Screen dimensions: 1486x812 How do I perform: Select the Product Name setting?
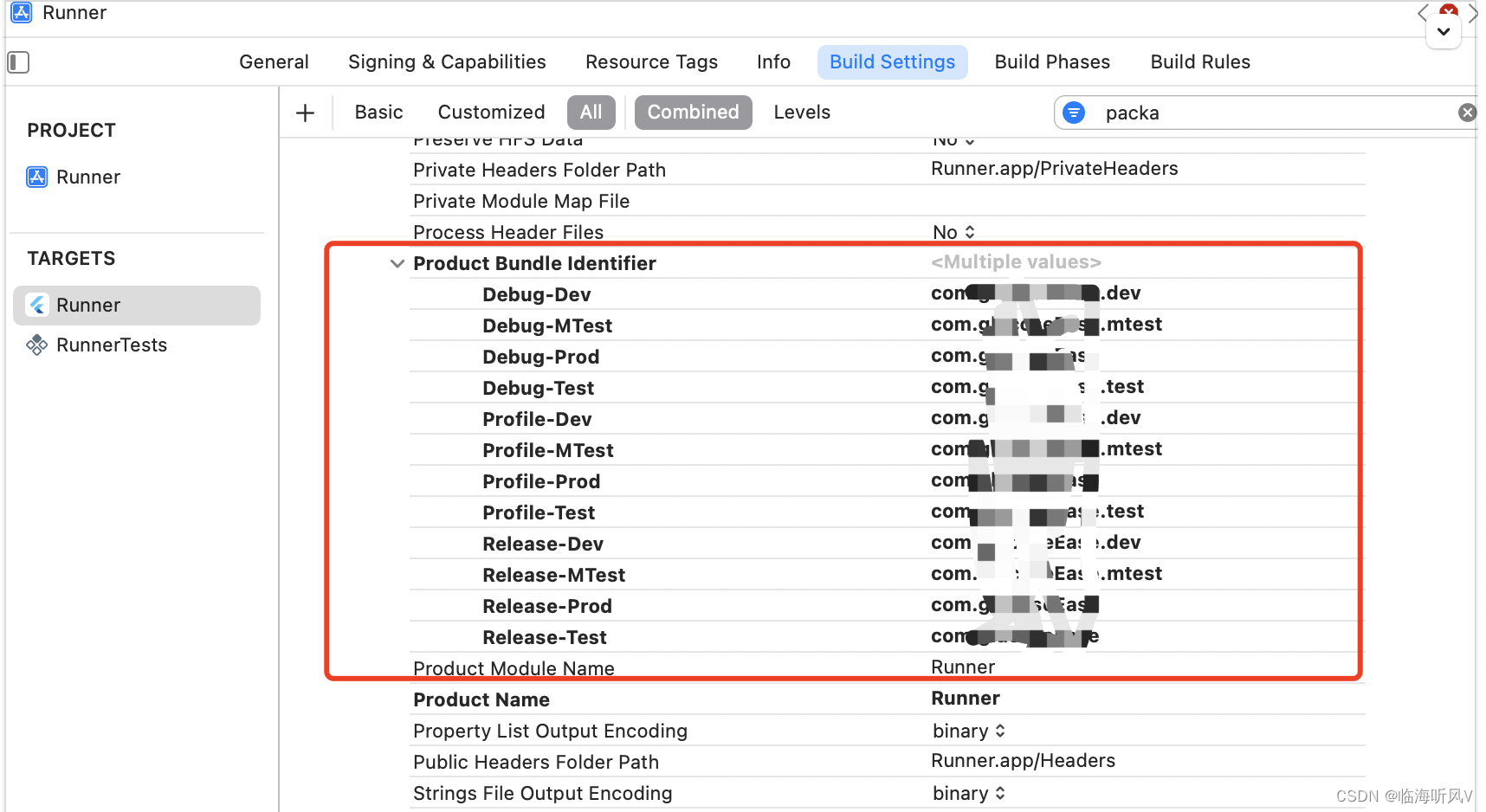pos(481,699)
